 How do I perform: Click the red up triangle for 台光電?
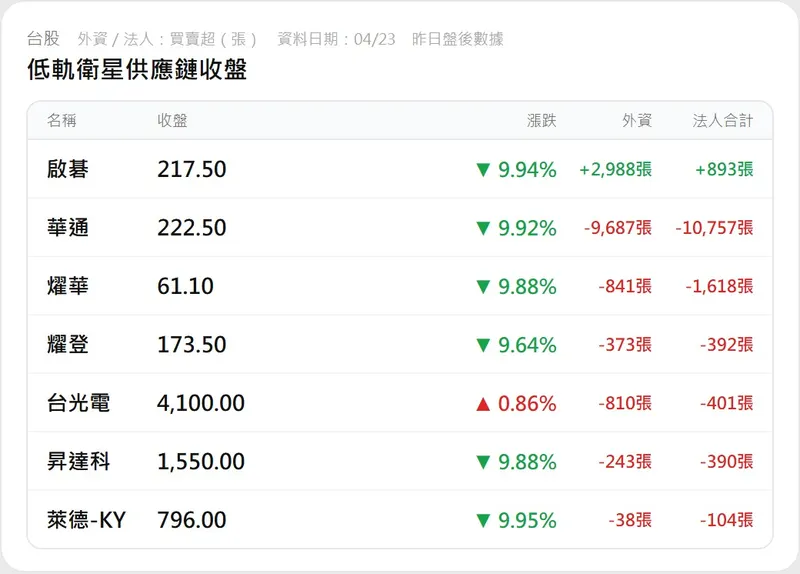483,404
